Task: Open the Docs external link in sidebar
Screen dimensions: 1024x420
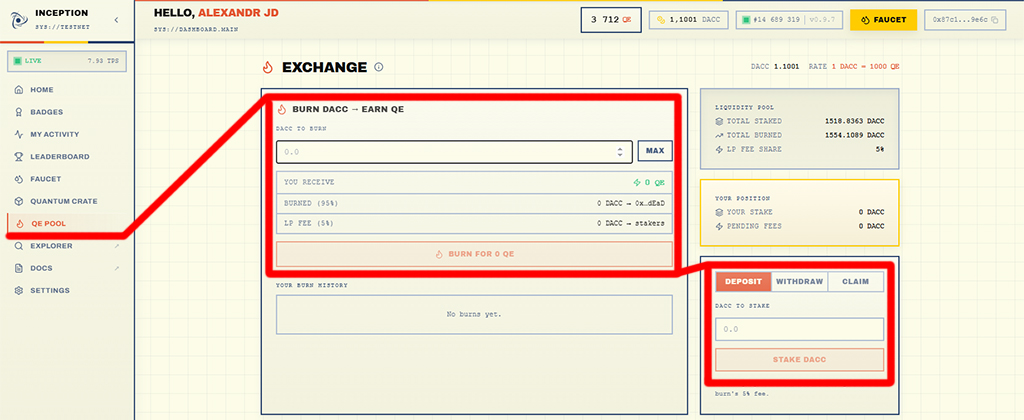Action: (116, 268)
